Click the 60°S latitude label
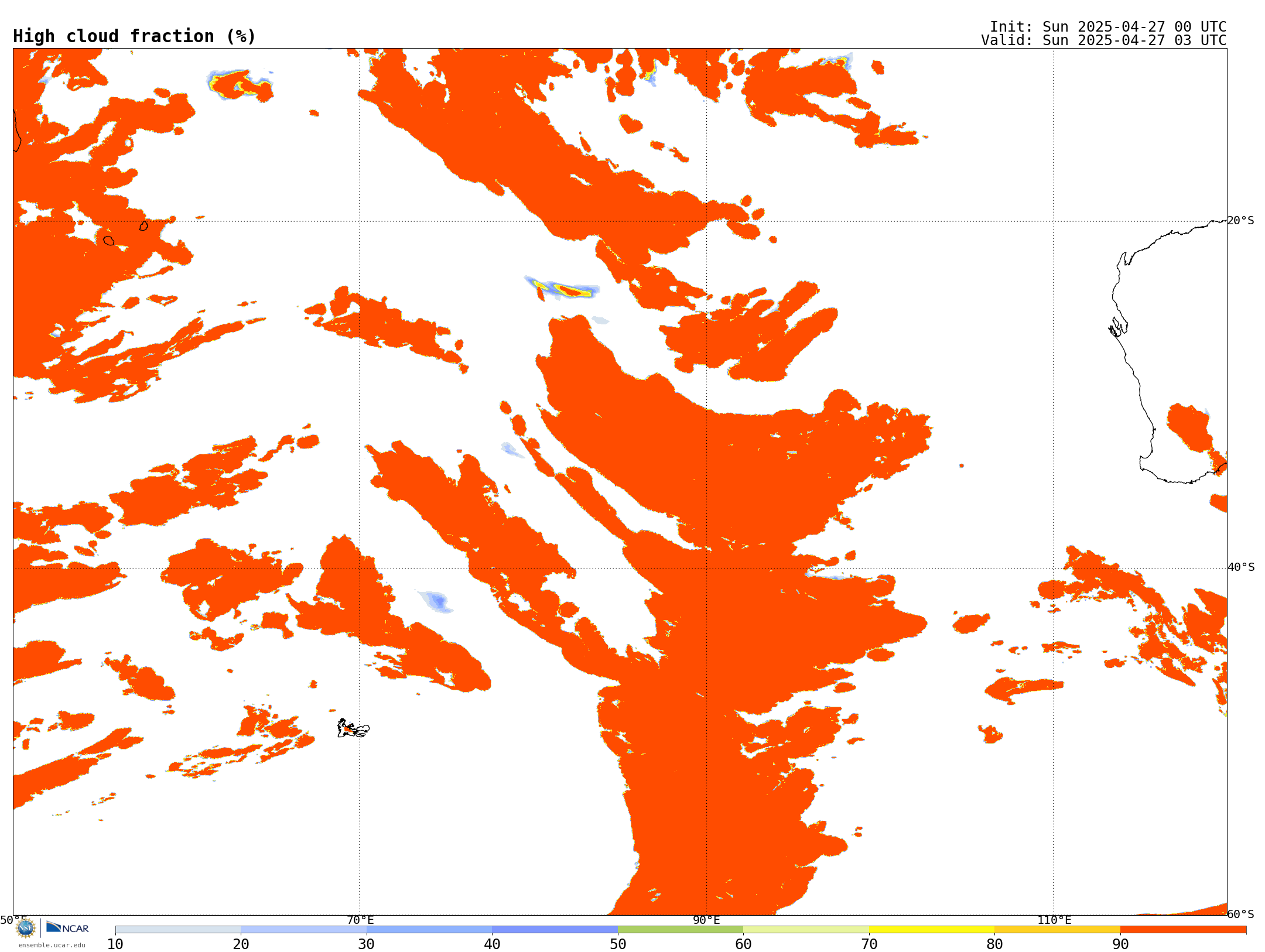The height and width of the screenshot is (952, 1265). click(x=1241, y=914)
